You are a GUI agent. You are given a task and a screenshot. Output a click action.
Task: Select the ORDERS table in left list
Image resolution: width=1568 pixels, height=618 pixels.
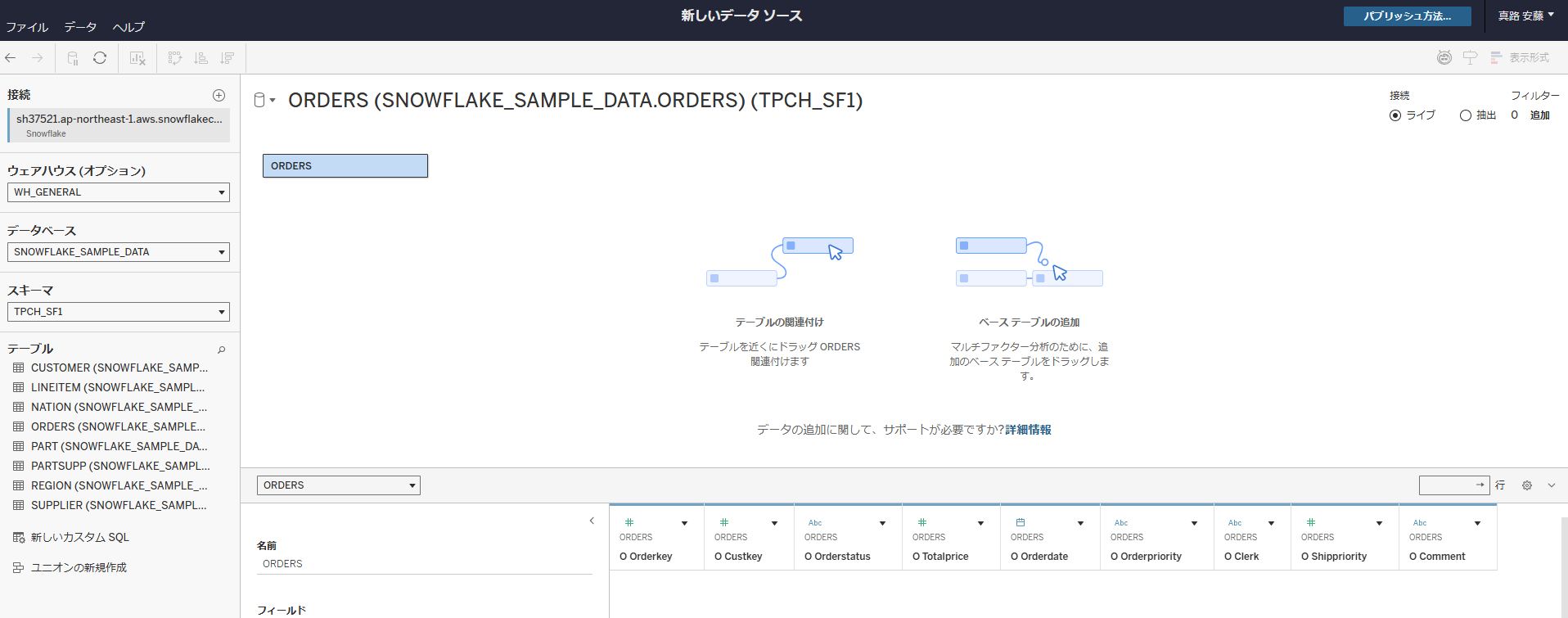click(118, 426)
